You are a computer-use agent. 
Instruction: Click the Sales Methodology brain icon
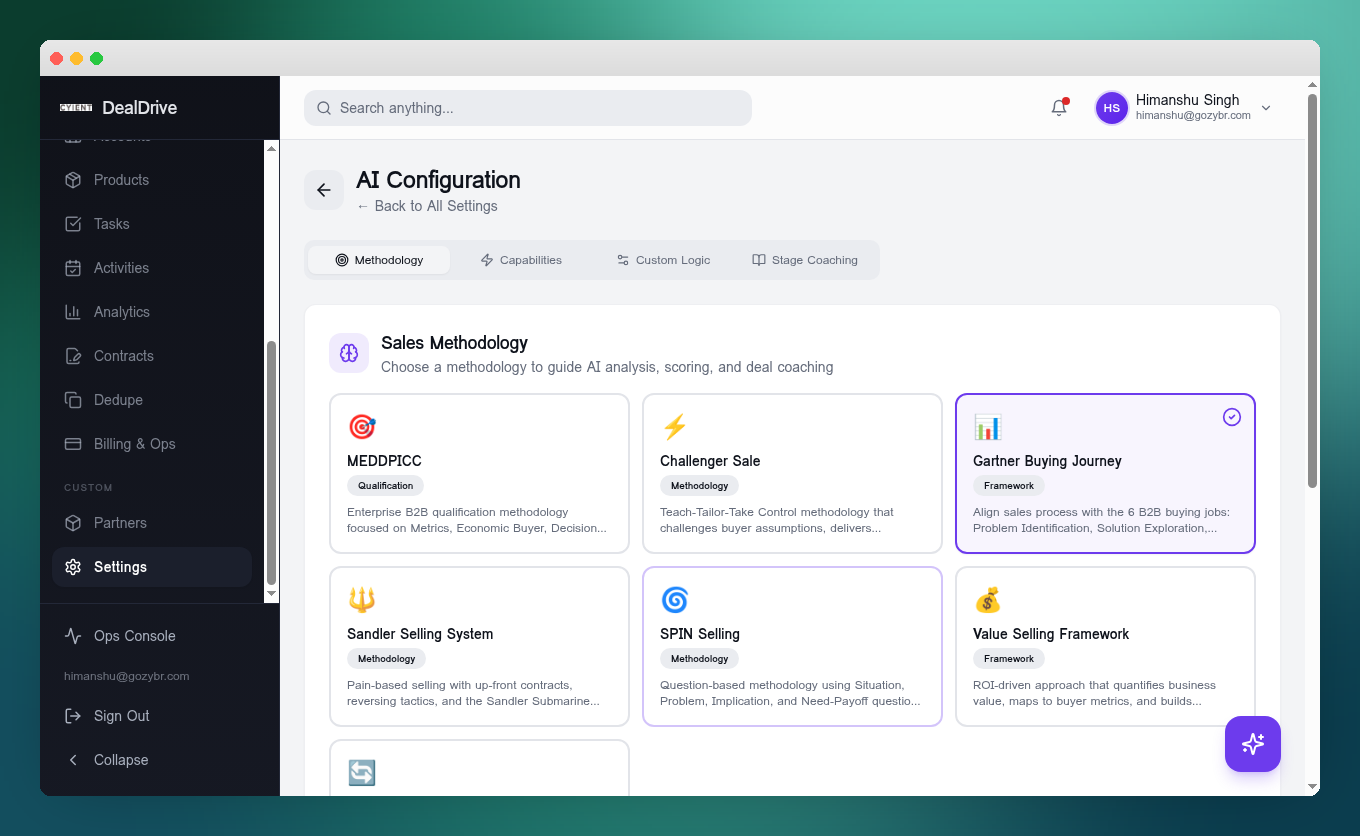point(349,353)
